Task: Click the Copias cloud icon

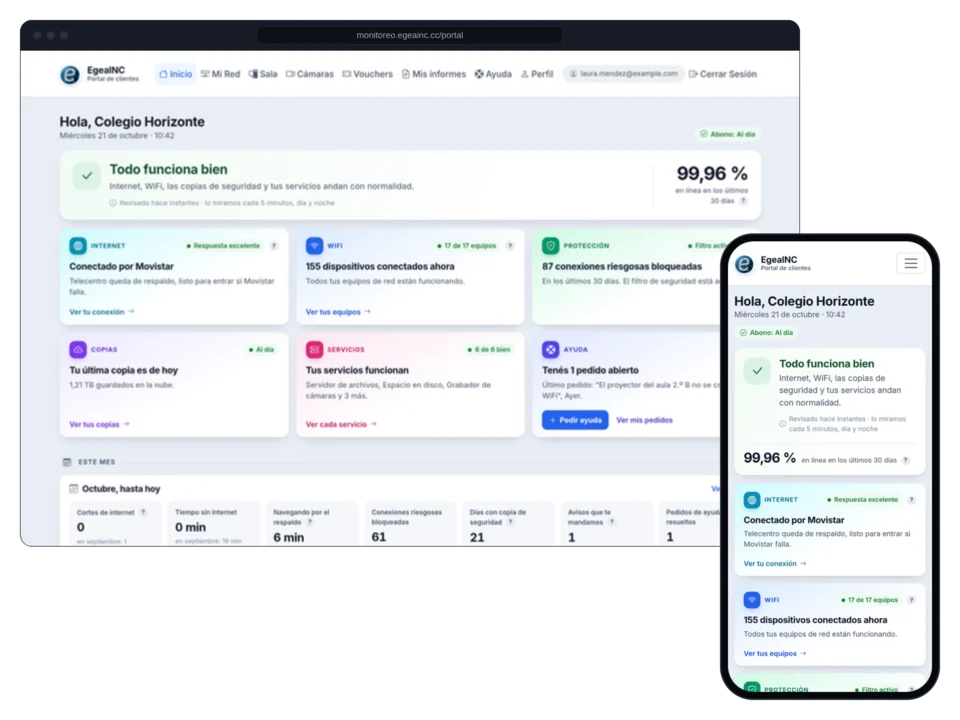Action: point(78,350)
